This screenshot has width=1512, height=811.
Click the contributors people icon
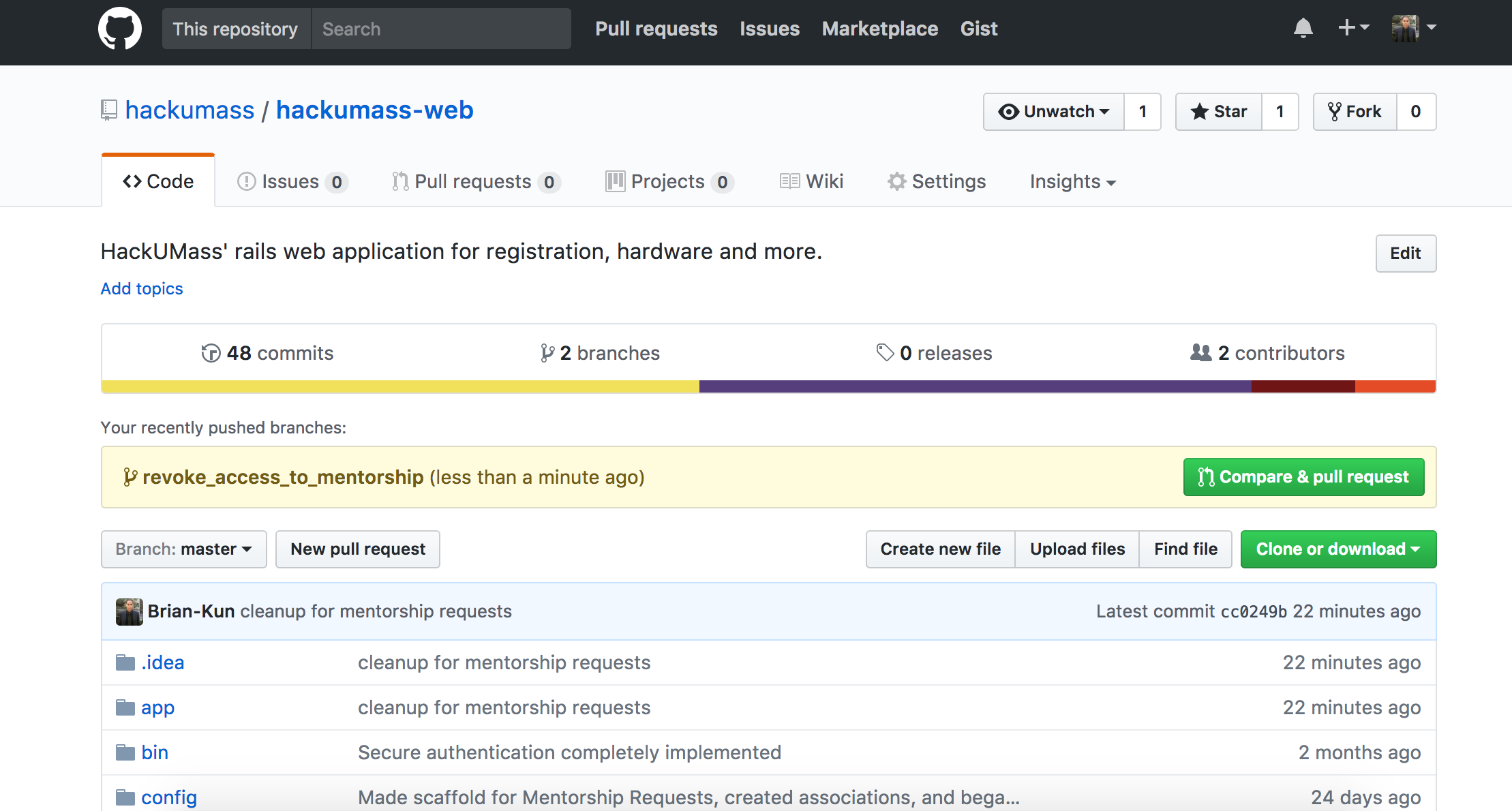(x=1200, y=352)
